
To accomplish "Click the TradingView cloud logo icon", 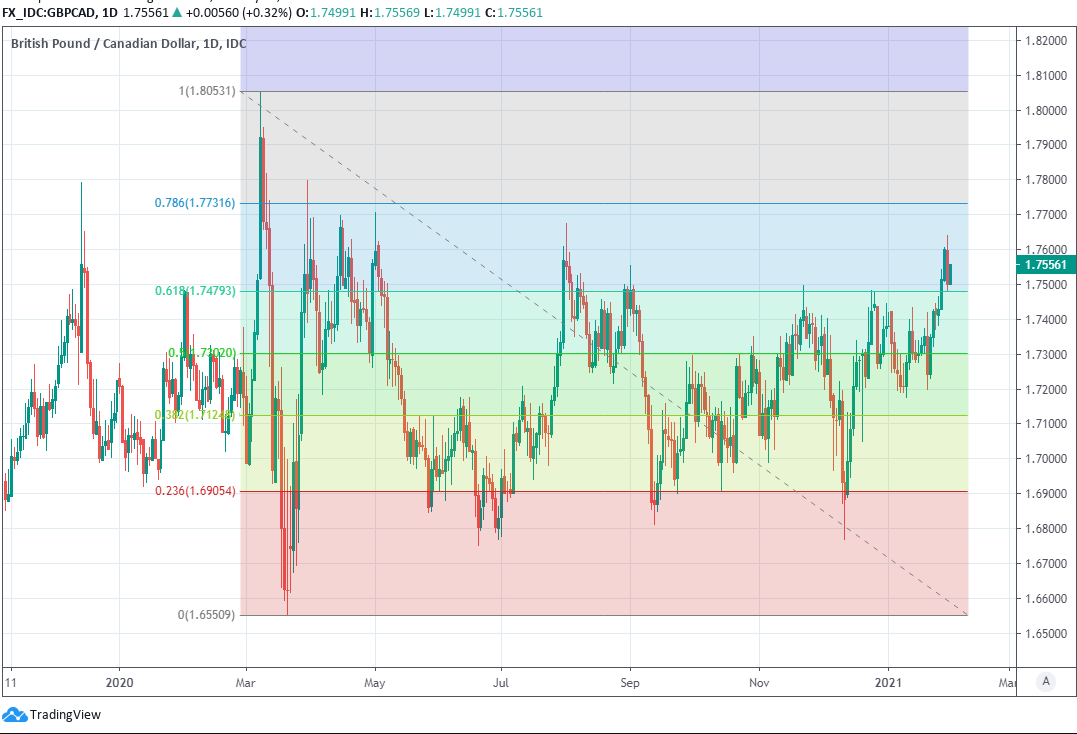I will [14, 715].
